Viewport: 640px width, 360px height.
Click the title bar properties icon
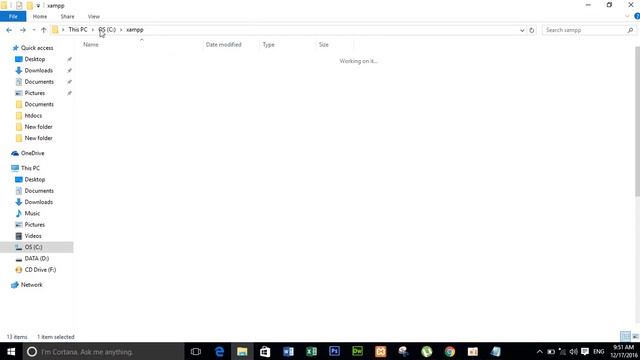tap(19, 6)
